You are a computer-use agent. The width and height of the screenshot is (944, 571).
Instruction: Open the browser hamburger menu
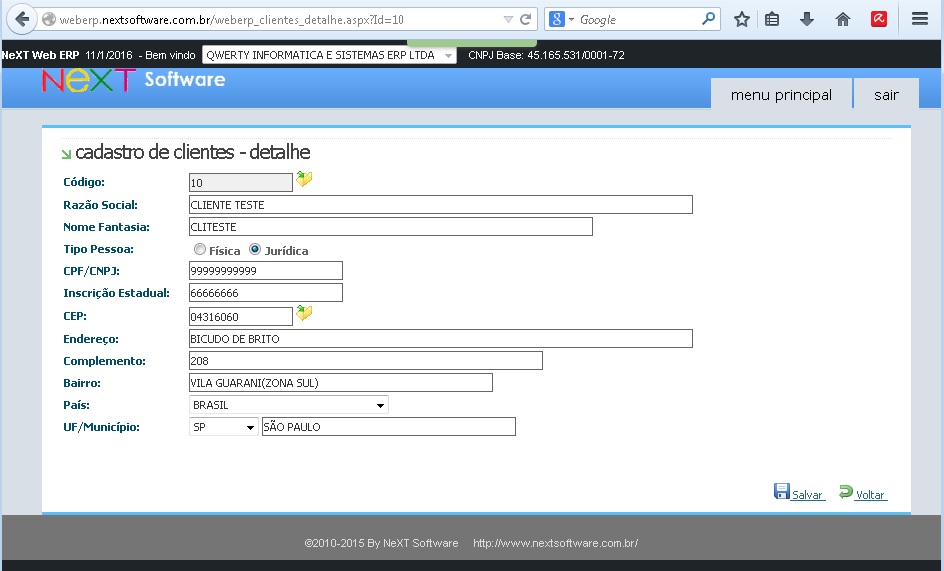(919, 19)
